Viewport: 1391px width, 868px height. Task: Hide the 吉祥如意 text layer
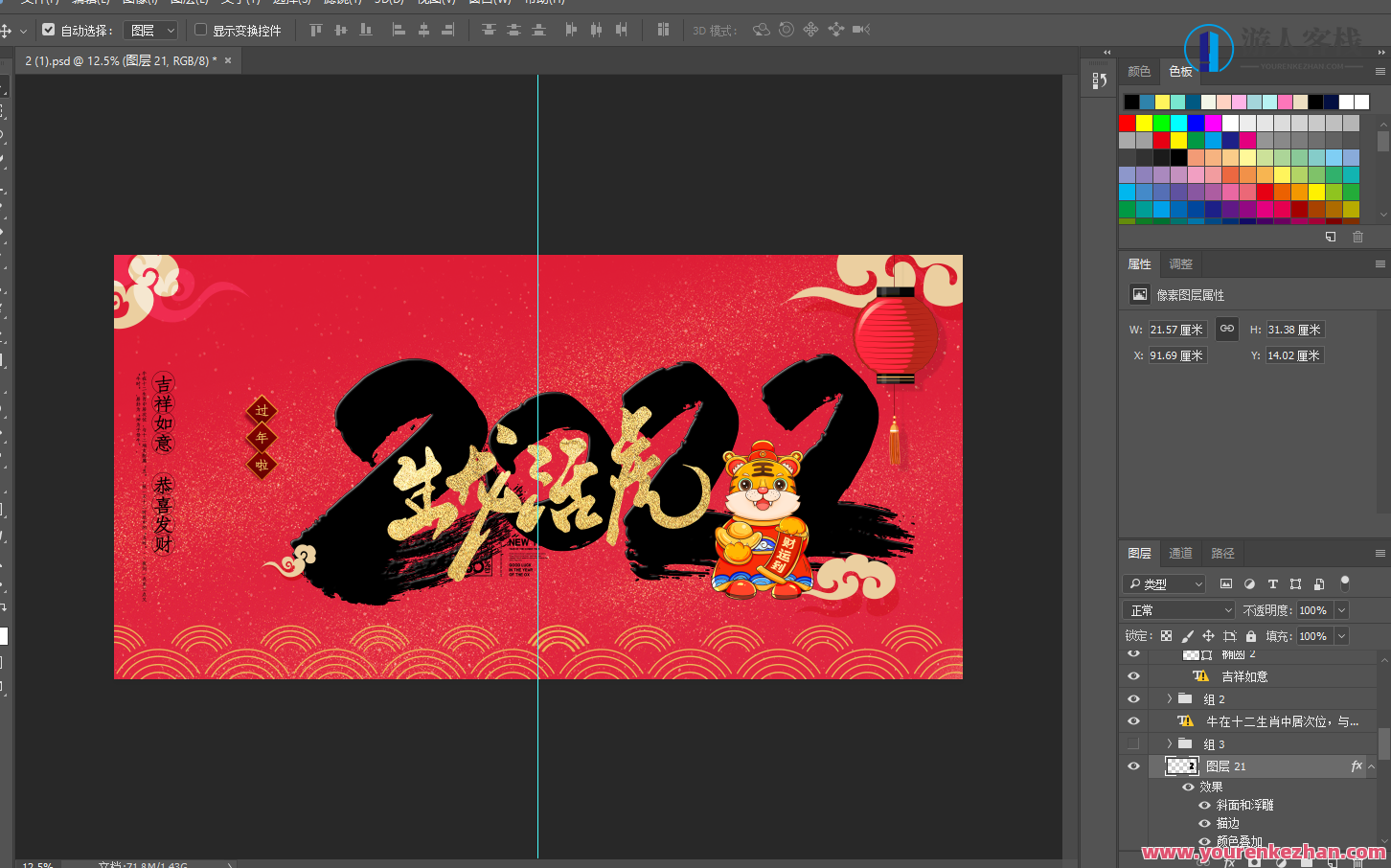[x=1133, y=676]
